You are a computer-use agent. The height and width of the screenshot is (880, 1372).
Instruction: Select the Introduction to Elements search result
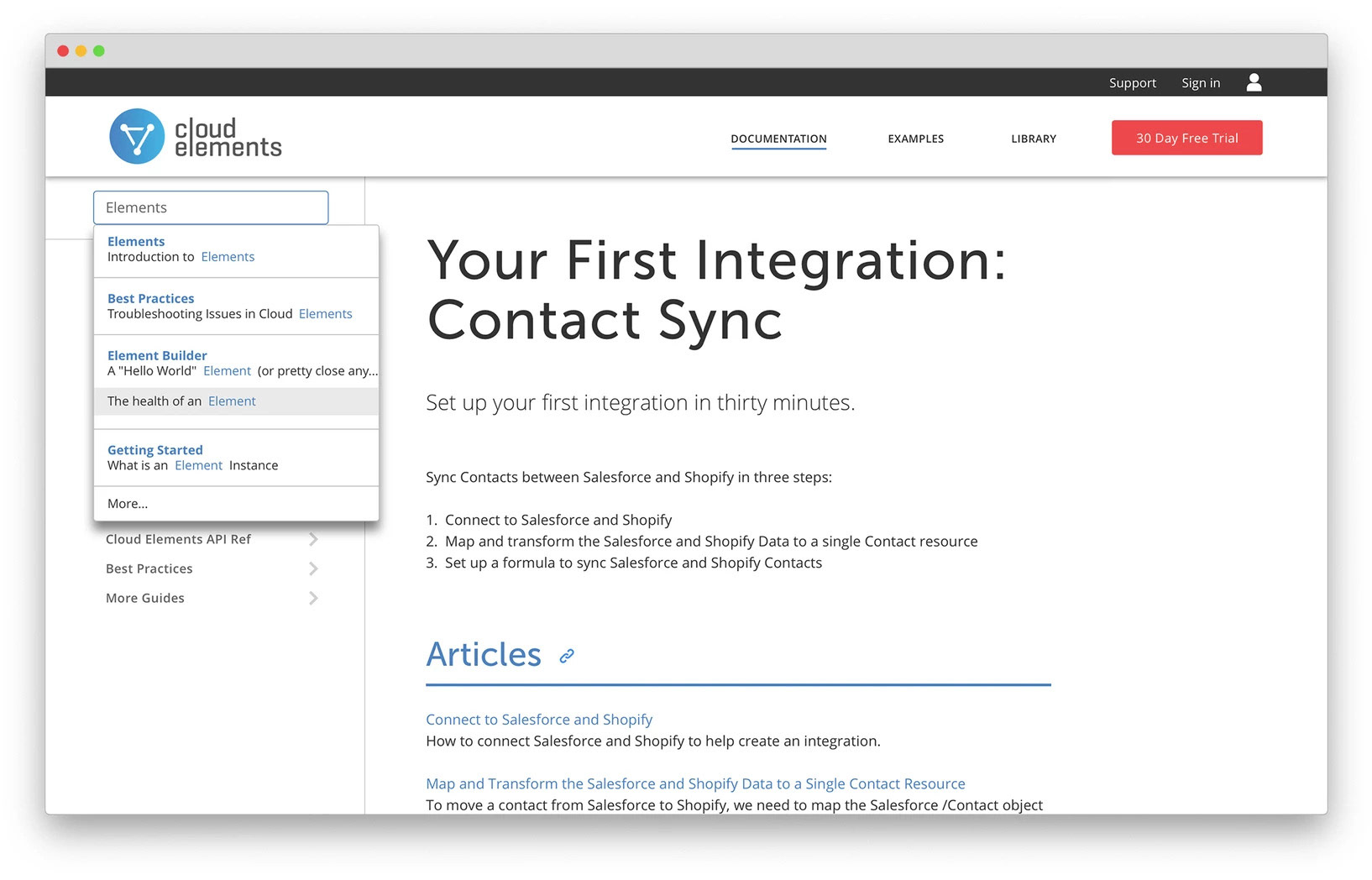[x=181, y=257]
